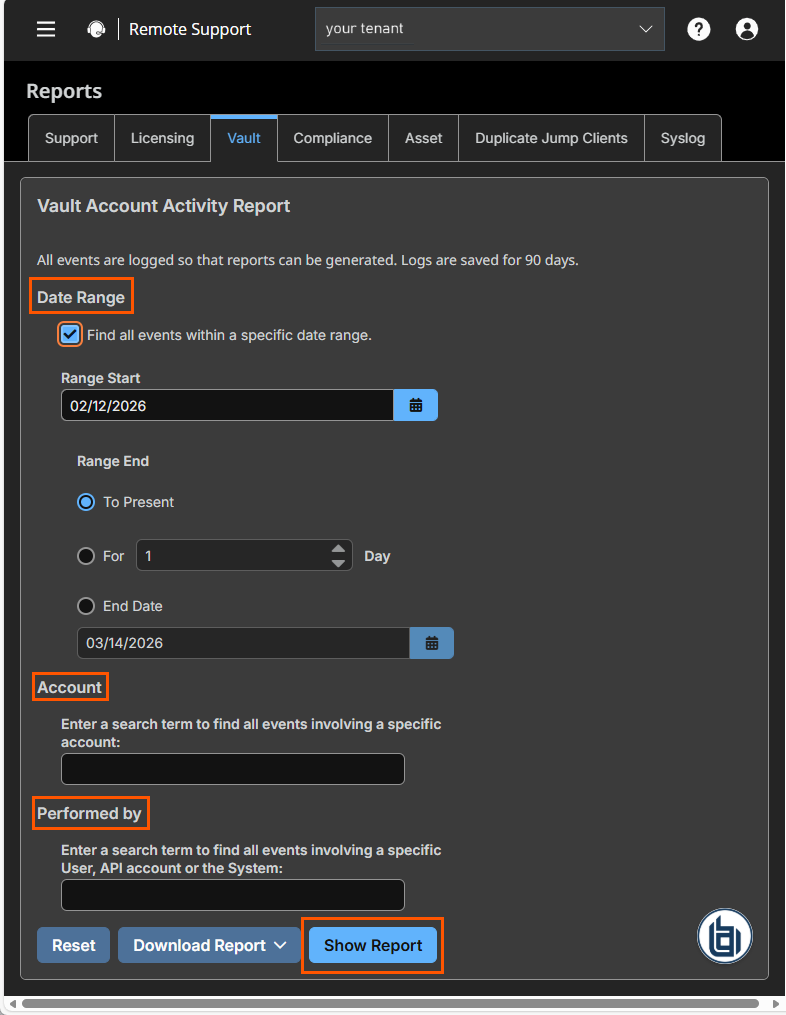Click the Reports heading
The height and width of the screenshot is (1015, 786).
coord(64,91)
